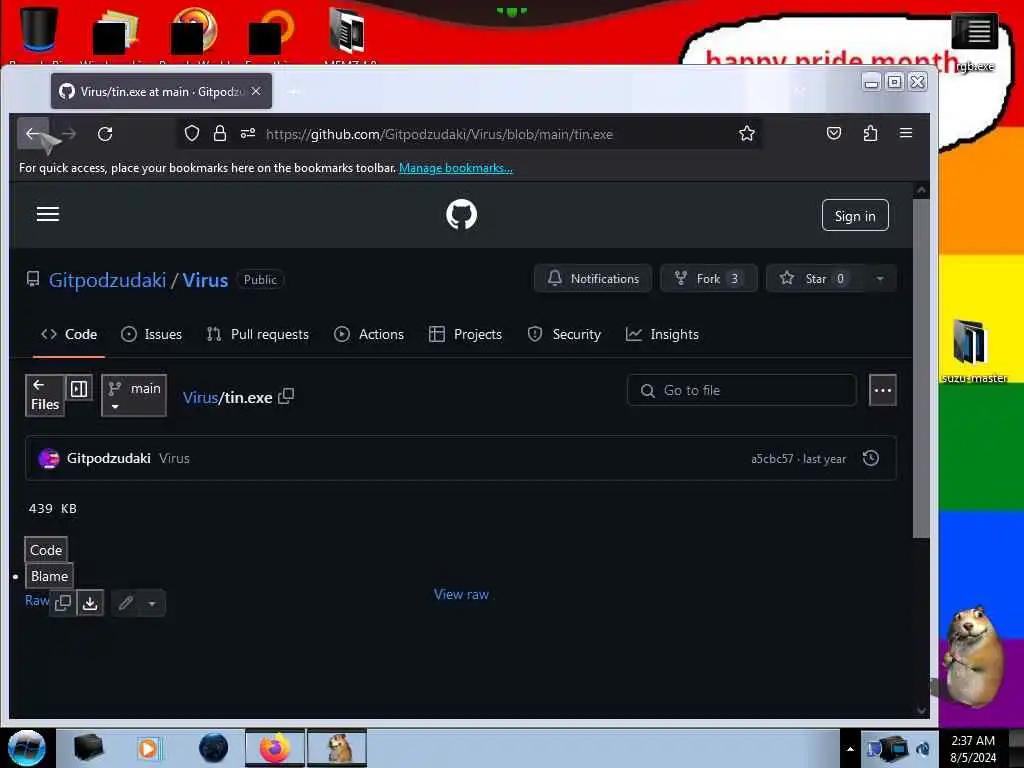Open the Raw file link
Image resolution: width=1024 pixels, height=768 pixels.
click(x=37, y=600)
